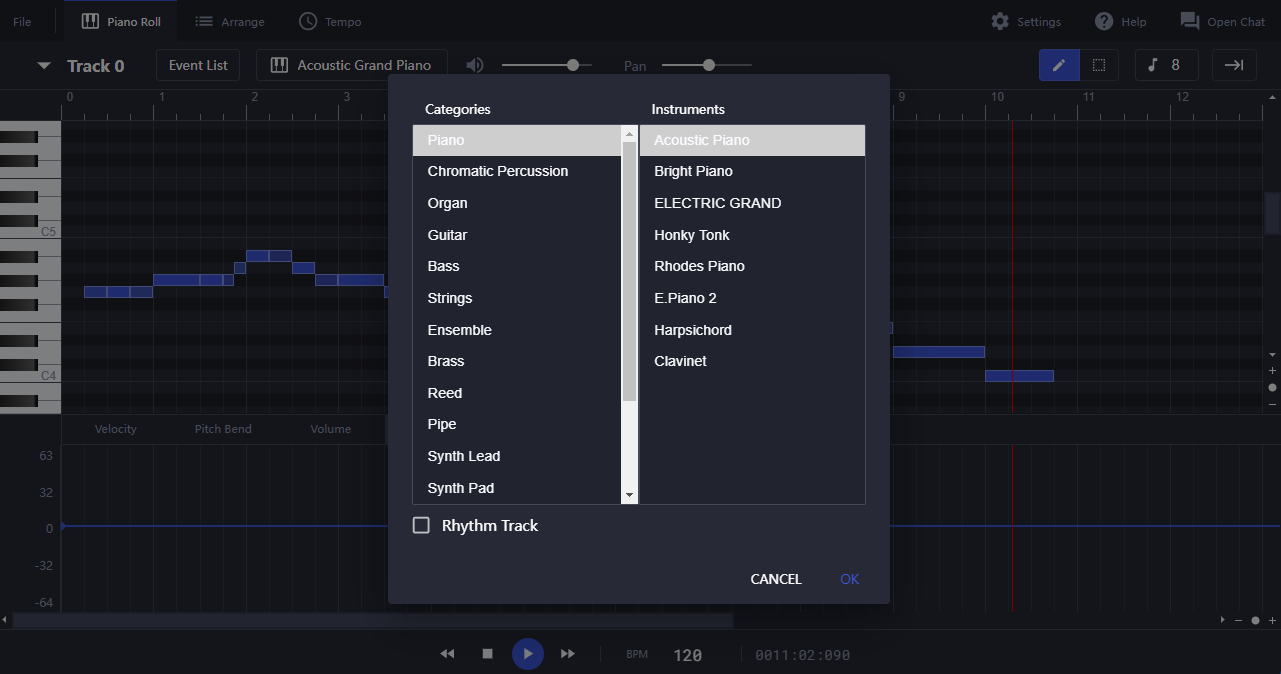Viewport: 1281px width, 674px height.
Task: Open Settings via the gear icon
Action: (1000, 21)
